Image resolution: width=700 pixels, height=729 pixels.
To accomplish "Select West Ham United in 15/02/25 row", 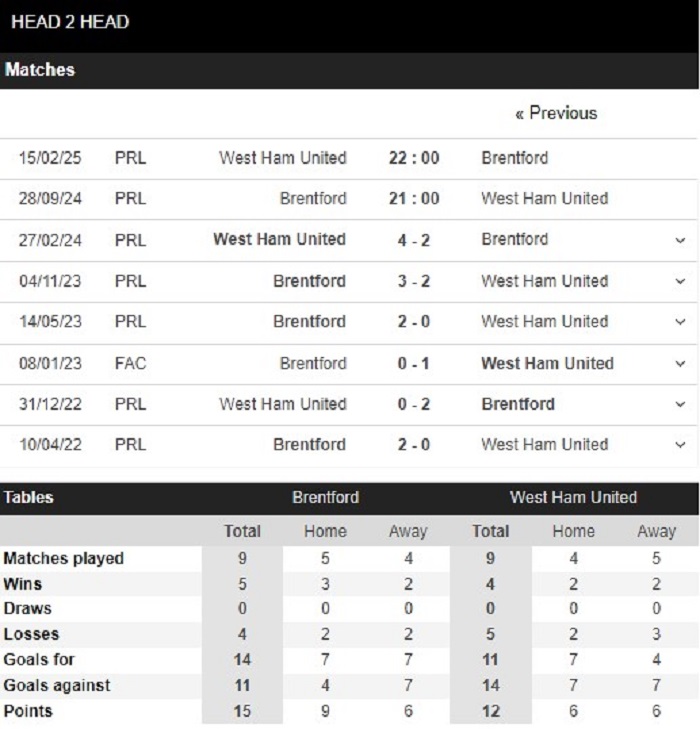I will [283, 158].
